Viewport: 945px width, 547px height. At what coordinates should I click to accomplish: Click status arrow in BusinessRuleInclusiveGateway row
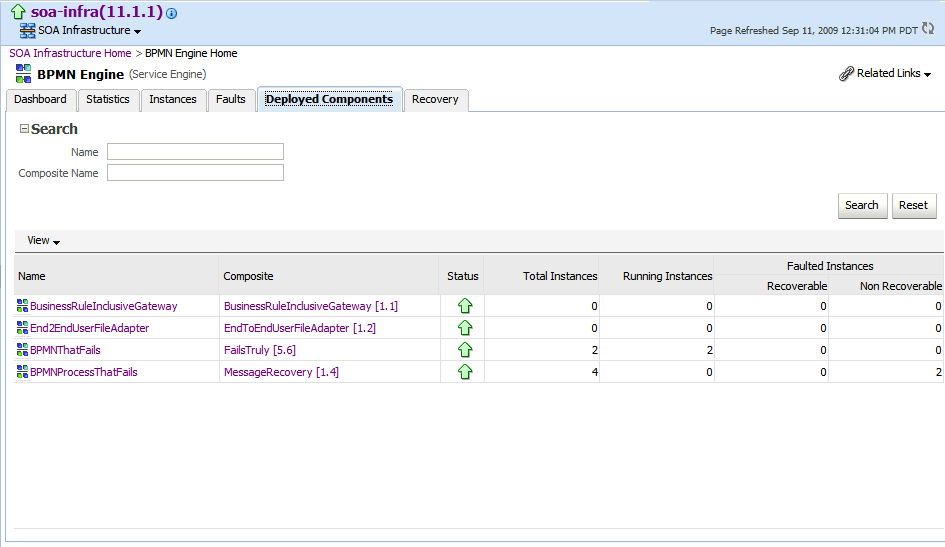[x=465, y=305]
